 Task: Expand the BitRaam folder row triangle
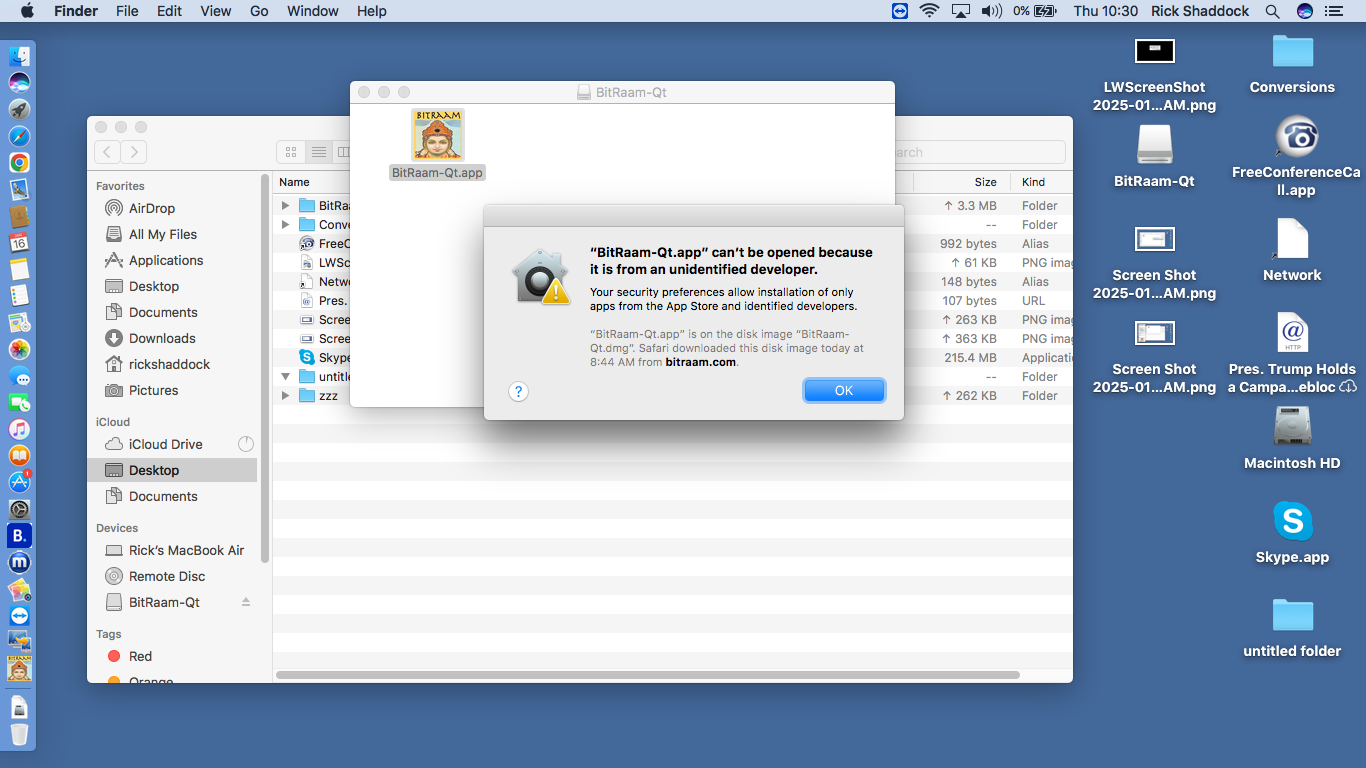tap(285, 206)
